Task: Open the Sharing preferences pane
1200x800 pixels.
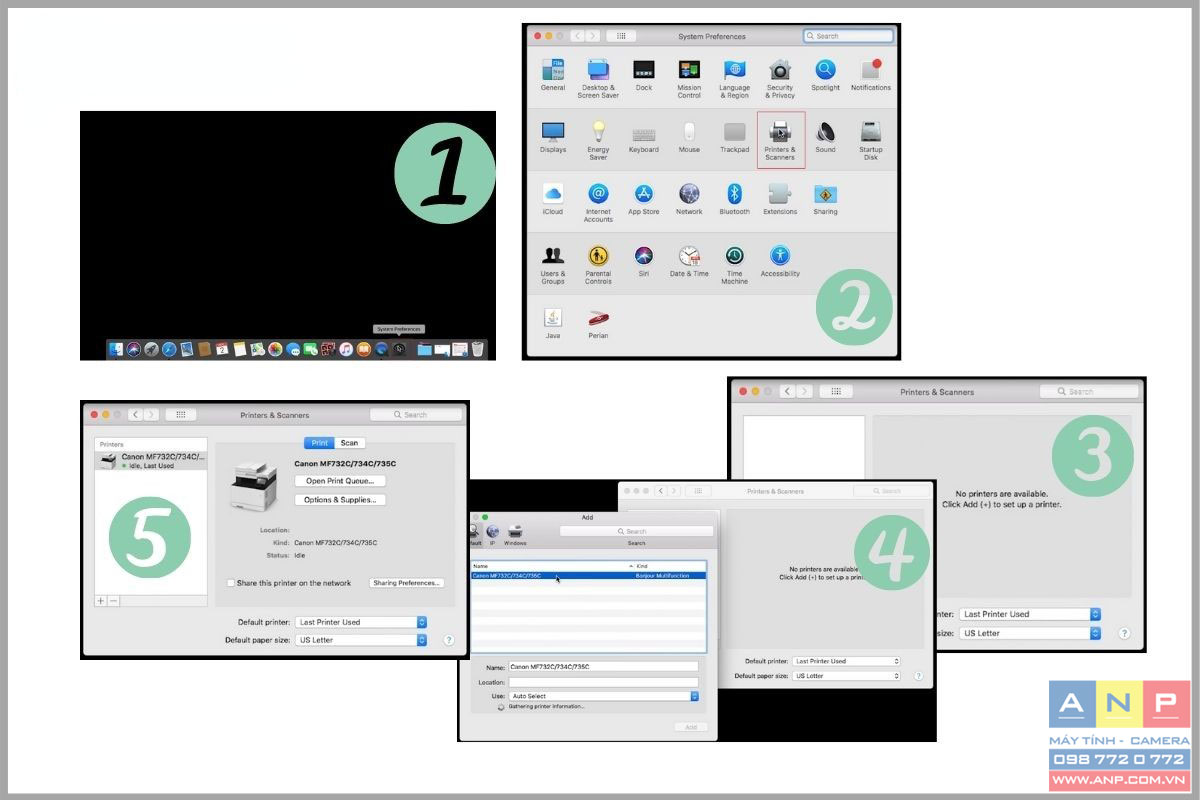Action: pyautogui.click(x=825, y=199)
